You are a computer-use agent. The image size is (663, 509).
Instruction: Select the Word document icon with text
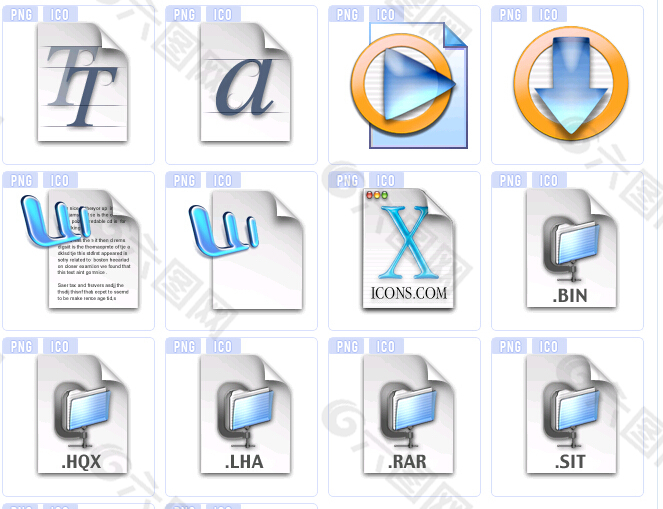tap(82, 250)
